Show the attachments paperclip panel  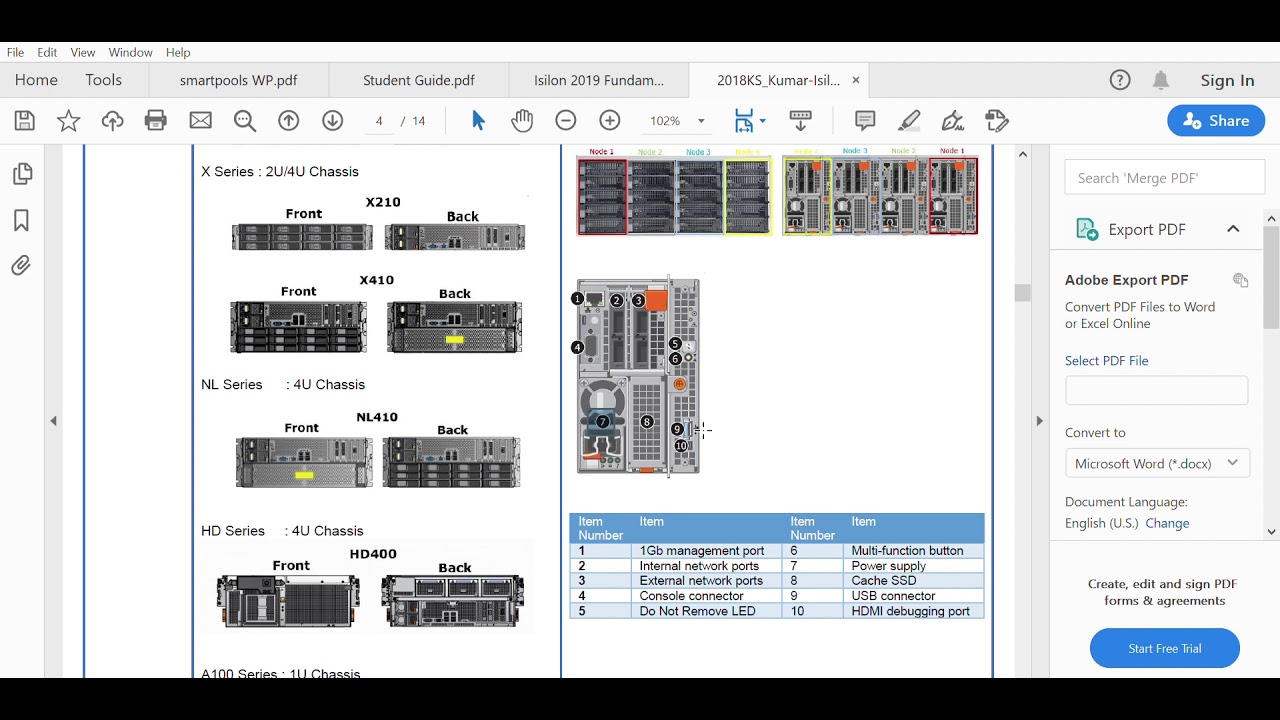coord(21,265)
